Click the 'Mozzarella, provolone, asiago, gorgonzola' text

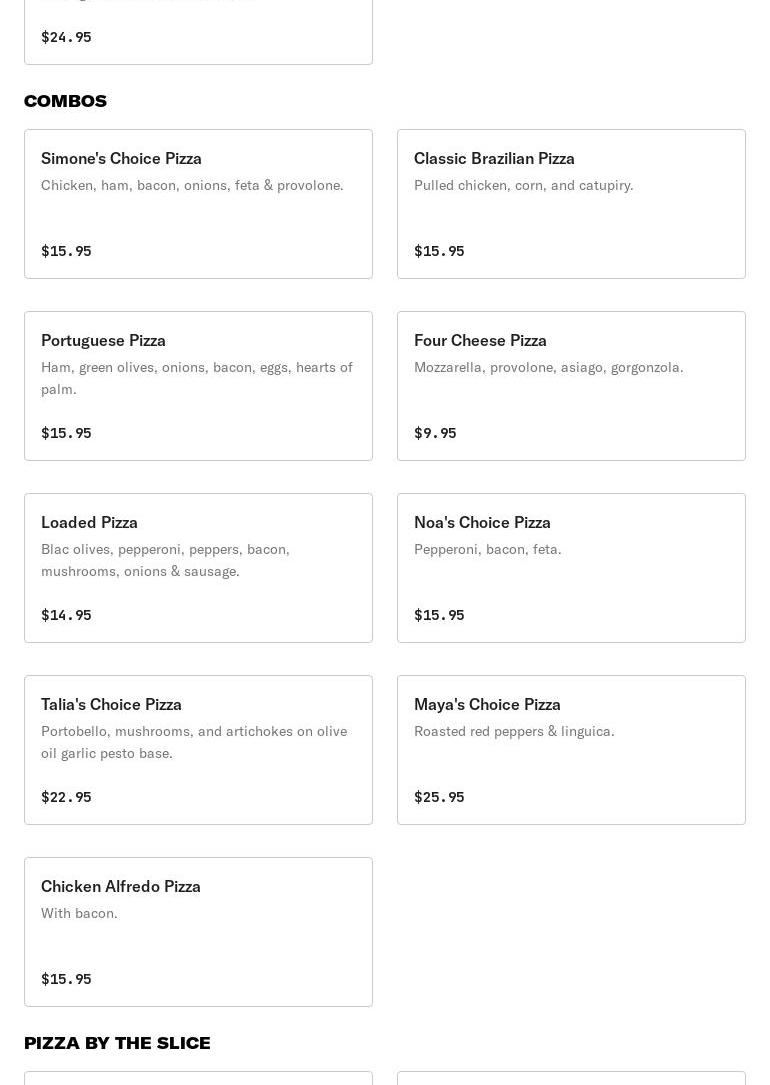click(548, 367)
